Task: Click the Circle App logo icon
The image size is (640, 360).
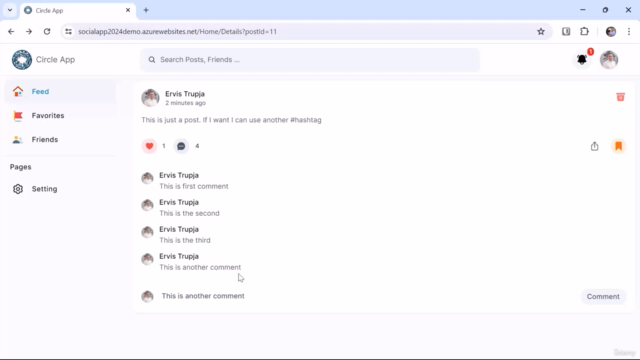Action: (x=22, y=60)
